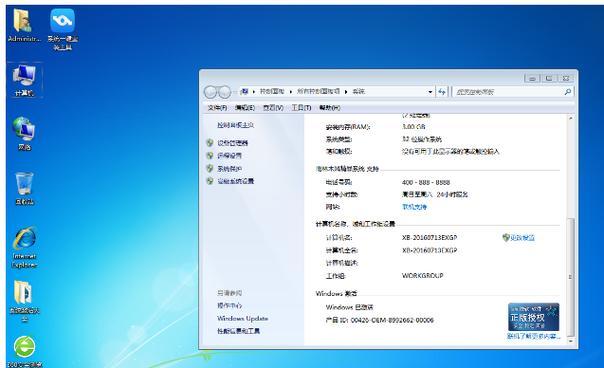Select the 计算机 desktop icon
The image size is (604, 368).
pyautogui.click(x=24, y=80)
